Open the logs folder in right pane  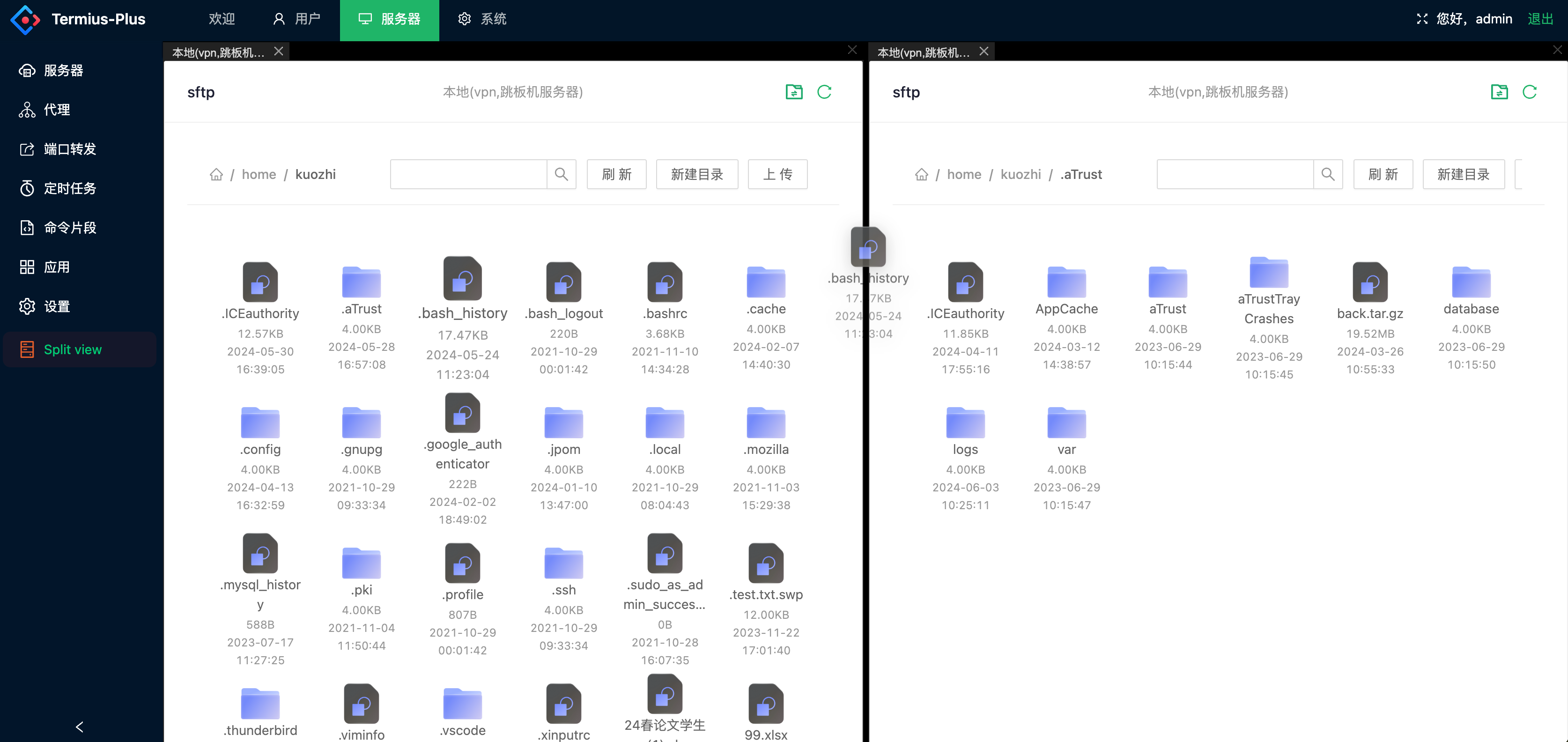965,423
